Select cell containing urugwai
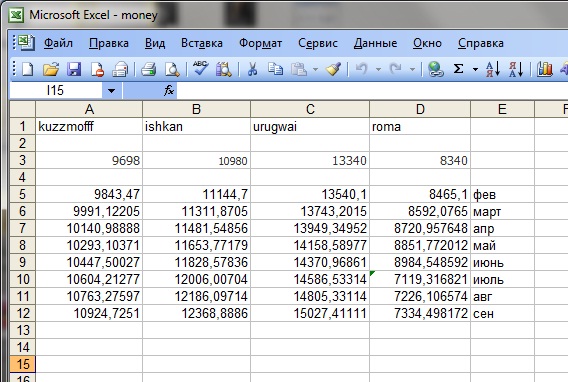 310,126
